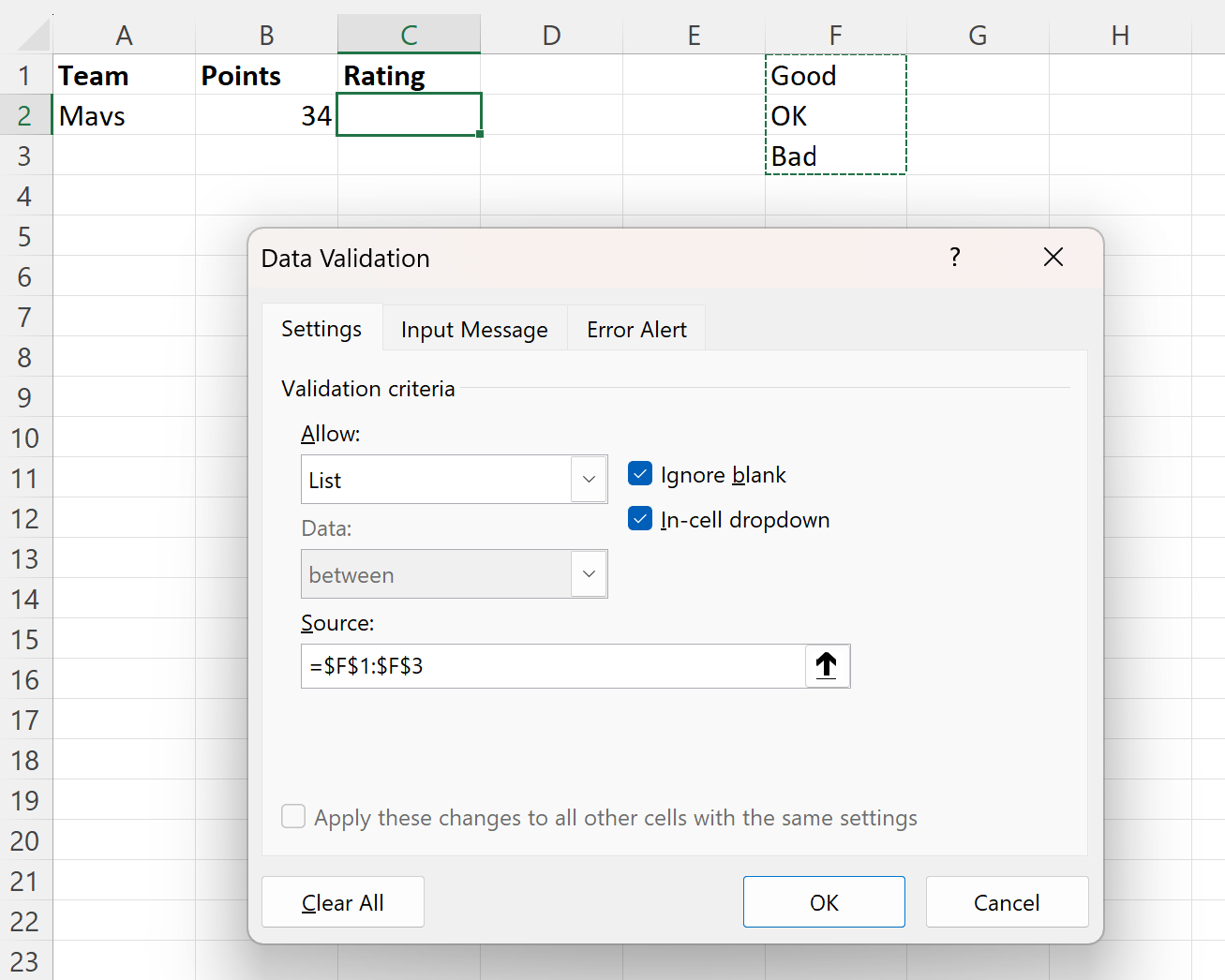
Task: Click the collapse dialog arrow beside Source field
Action: pyautogui.click(x=826, y=665)
